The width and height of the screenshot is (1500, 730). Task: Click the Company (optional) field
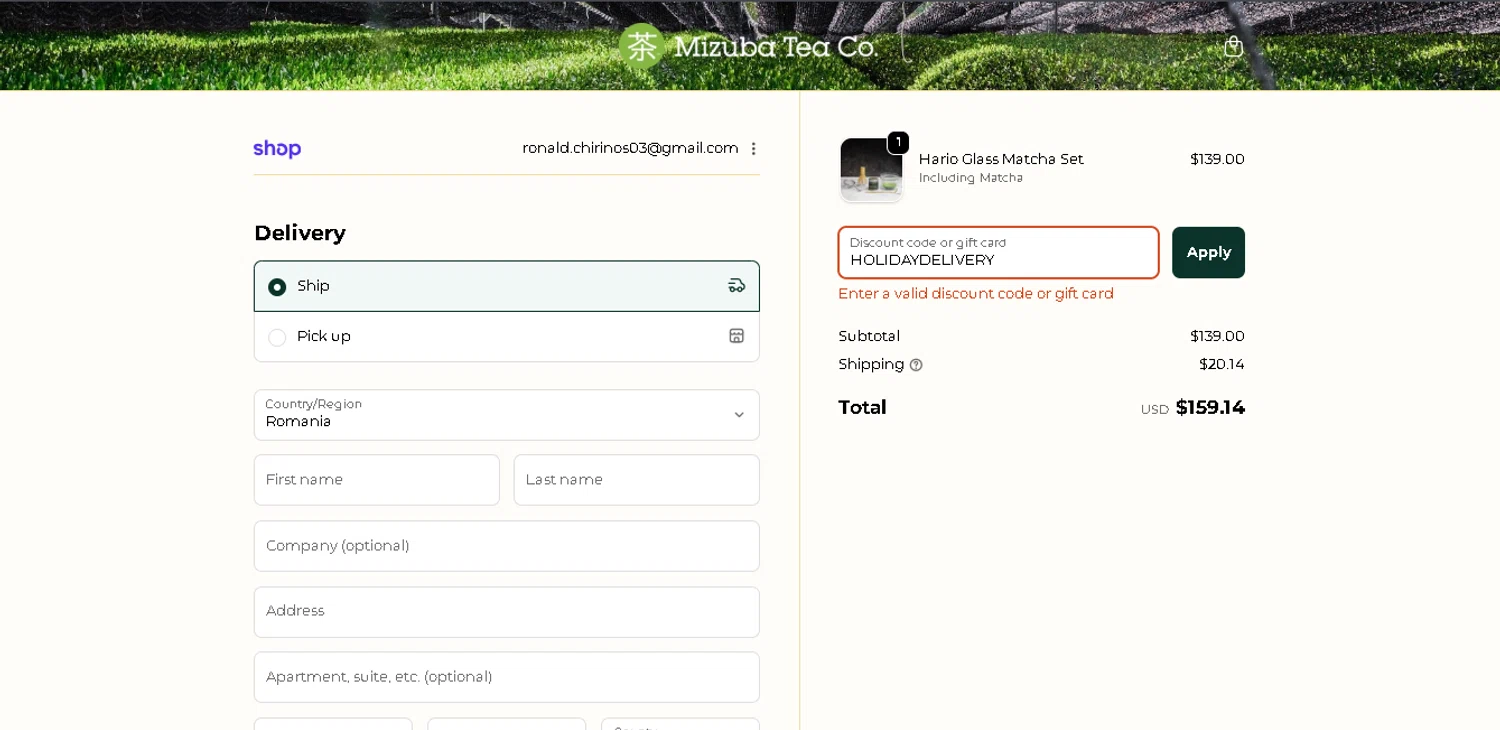click(507, 546)
